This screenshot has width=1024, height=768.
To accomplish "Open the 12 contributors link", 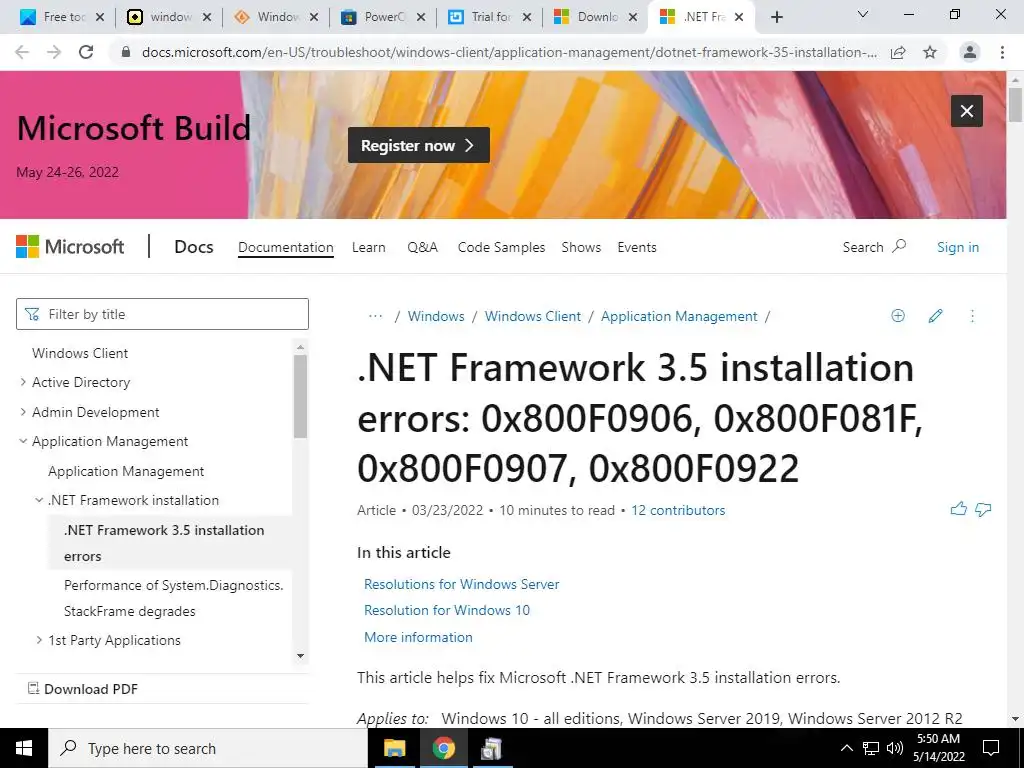I will 678,511.
